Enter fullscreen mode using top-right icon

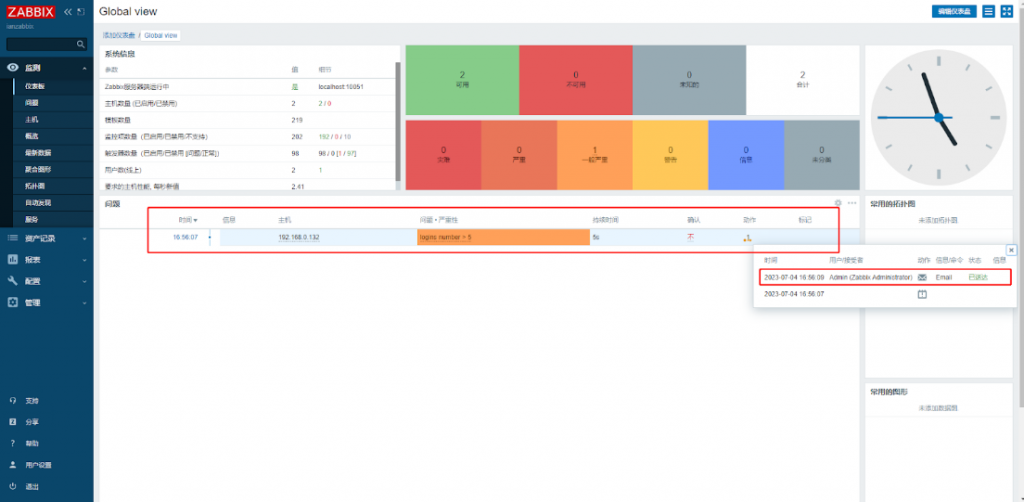(x=1006, y=11)
